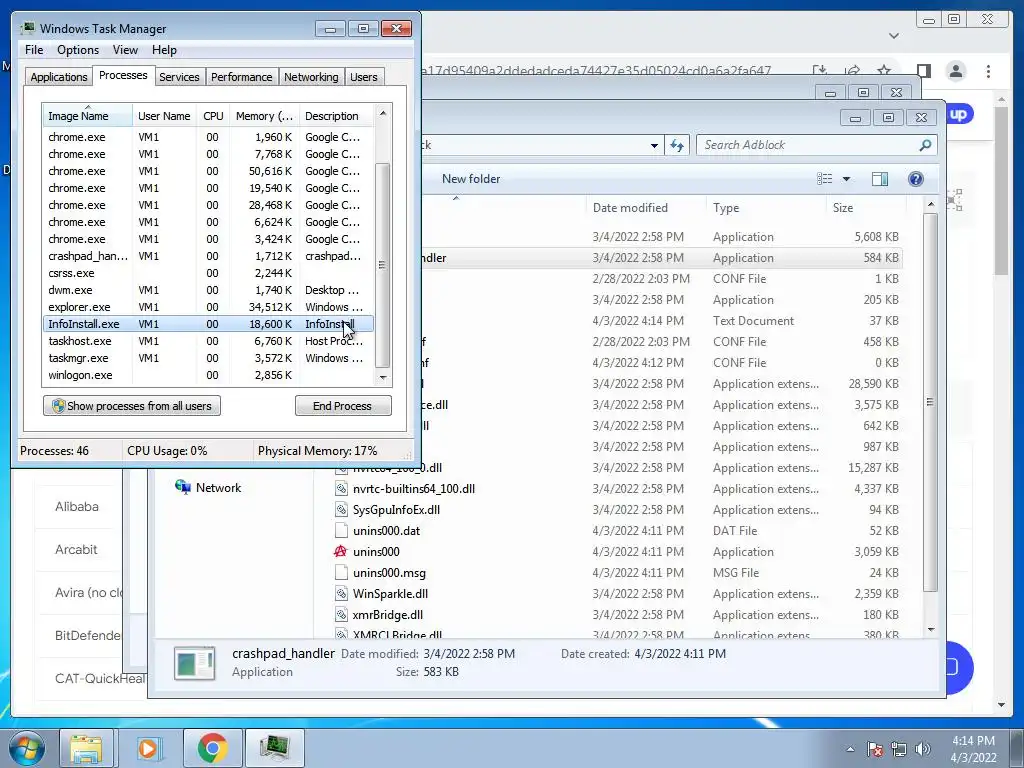Open the view options dropdown arrow
The width and height of the screenshot is (1024, 768).
(x=846, y=179)
